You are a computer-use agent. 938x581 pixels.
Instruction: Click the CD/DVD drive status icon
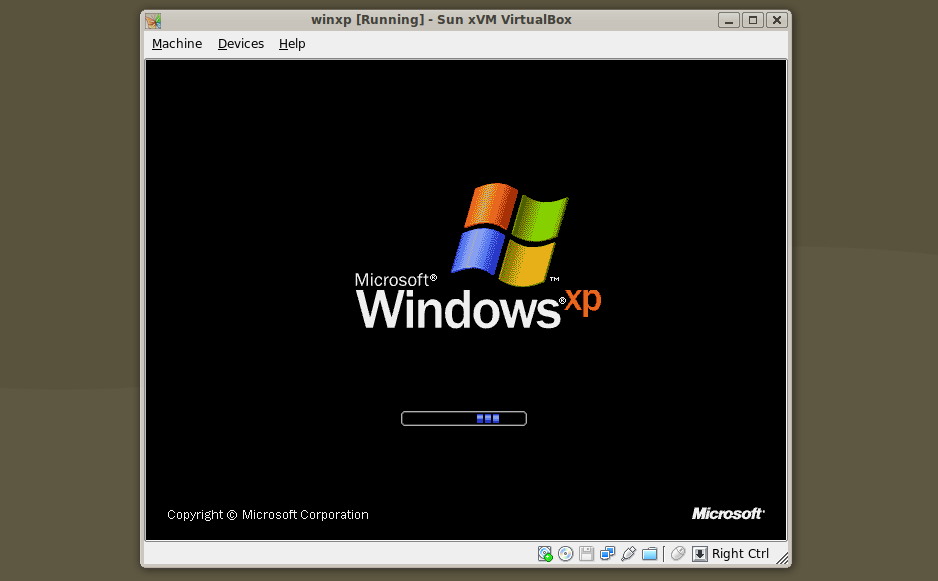click(566, 554)
